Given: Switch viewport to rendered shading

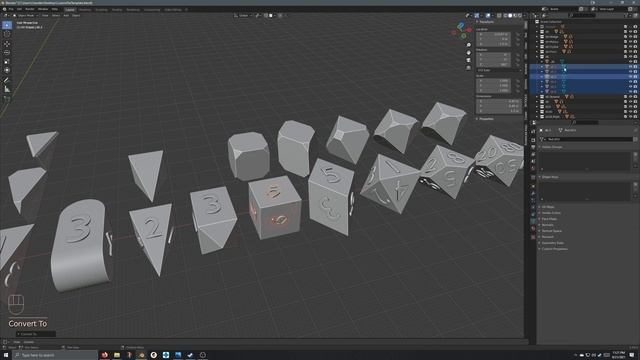Looking at the screenshot, I should click(520, 16).
